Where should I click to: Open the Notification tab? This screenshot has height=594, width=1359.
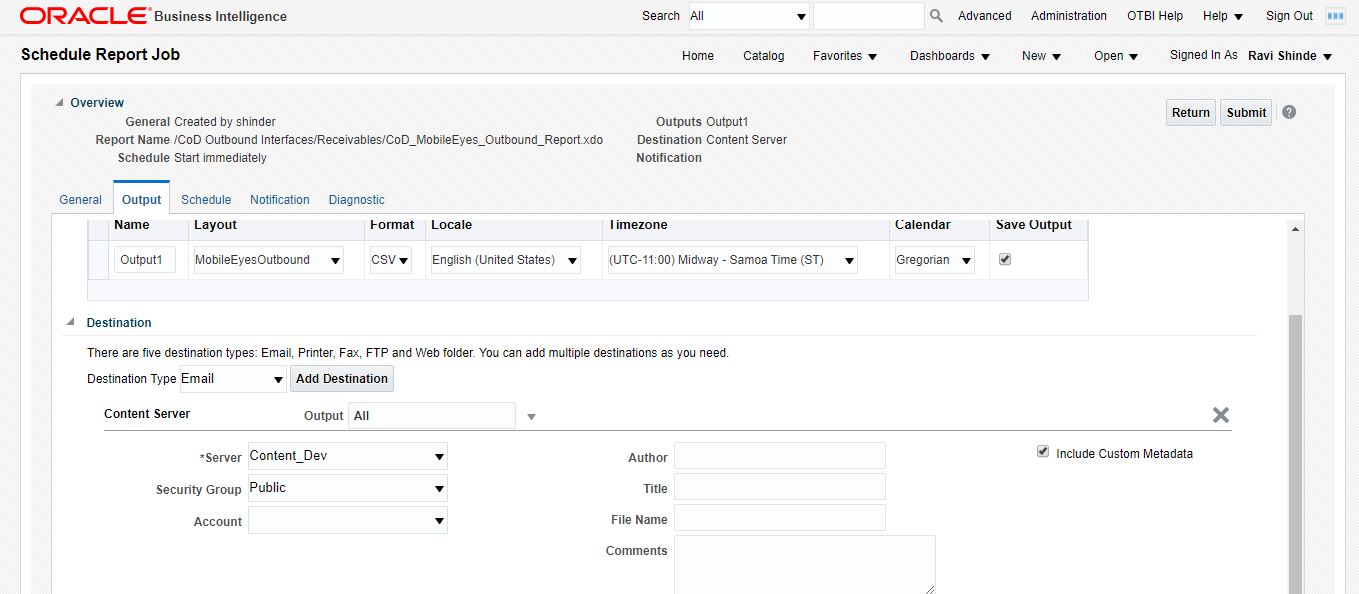[x=280, y=200]
